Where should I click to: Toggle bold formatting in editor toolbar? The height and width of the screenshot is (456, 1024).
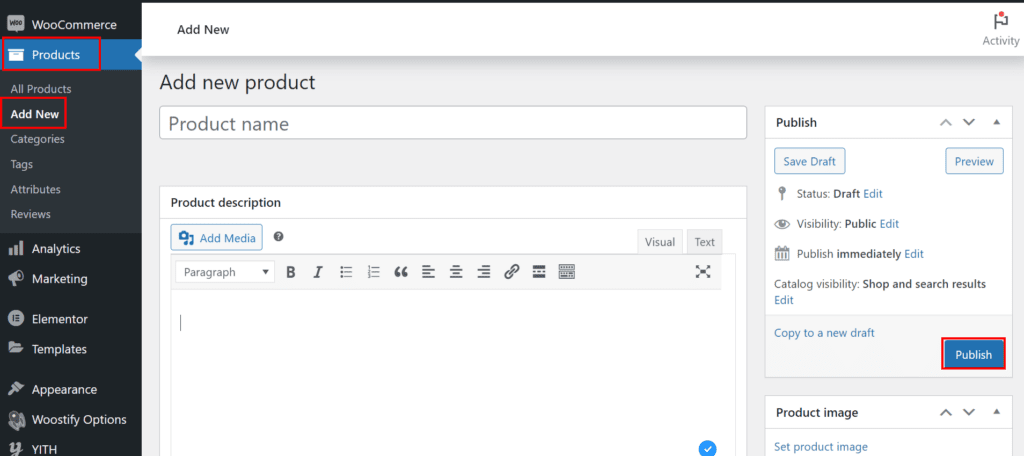[291, 272]
